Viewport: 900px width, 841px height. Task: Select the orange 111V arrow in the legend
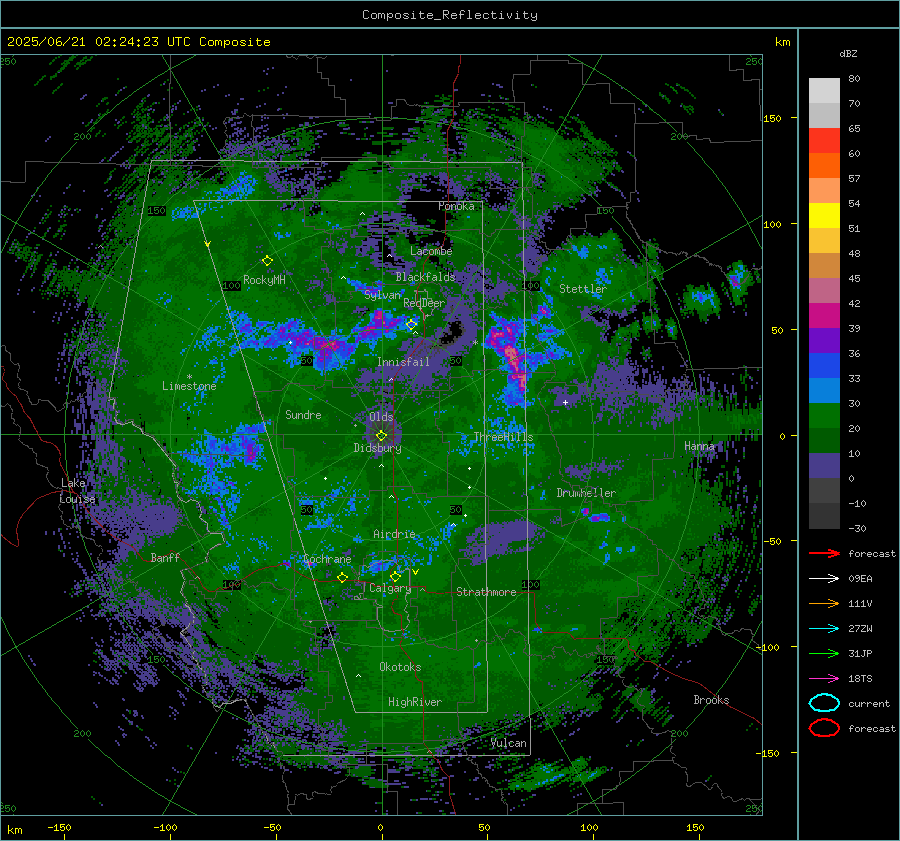coord(824,603)
